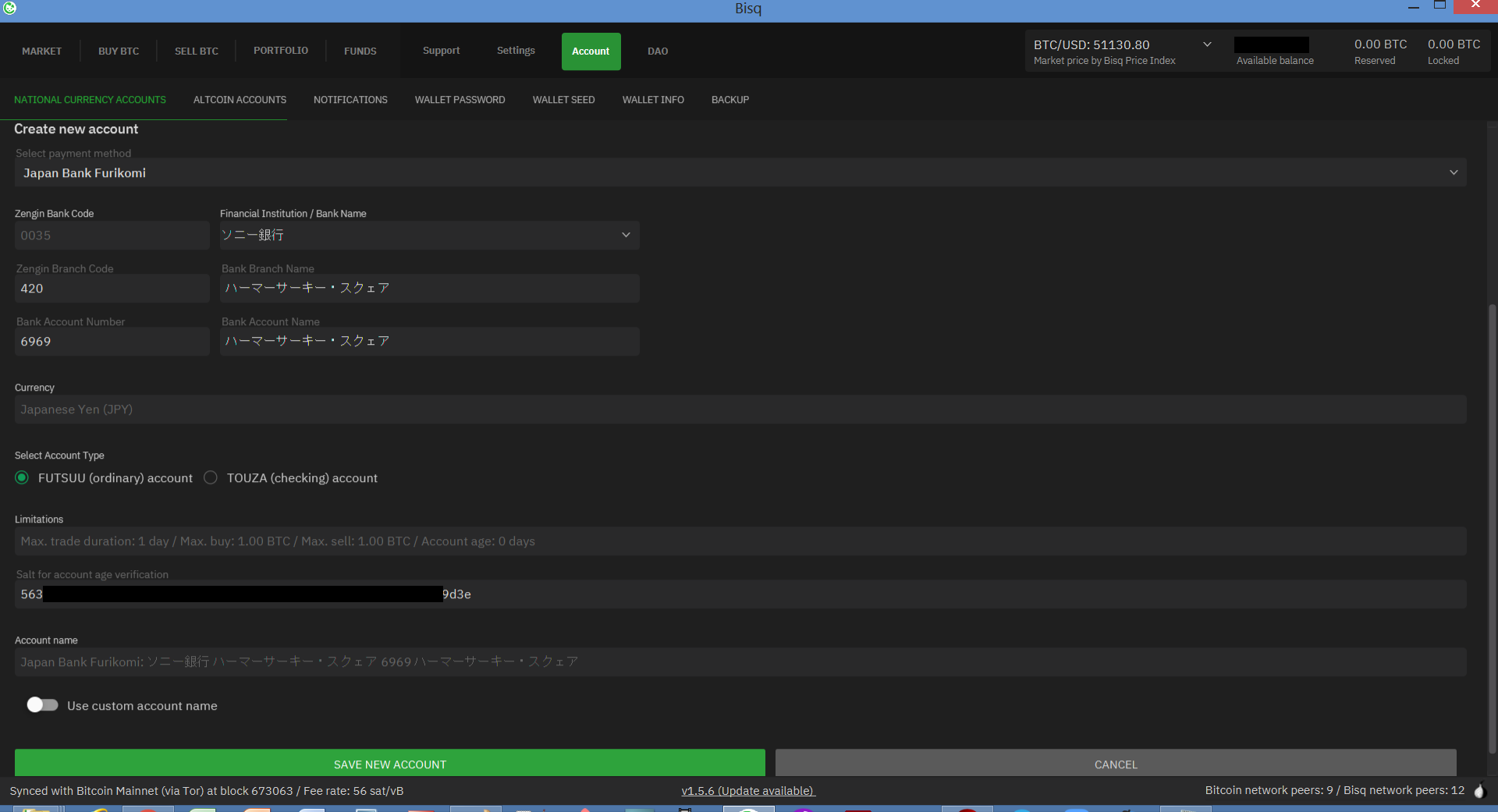Click the Bisq logo in title bar

point(9,8)
